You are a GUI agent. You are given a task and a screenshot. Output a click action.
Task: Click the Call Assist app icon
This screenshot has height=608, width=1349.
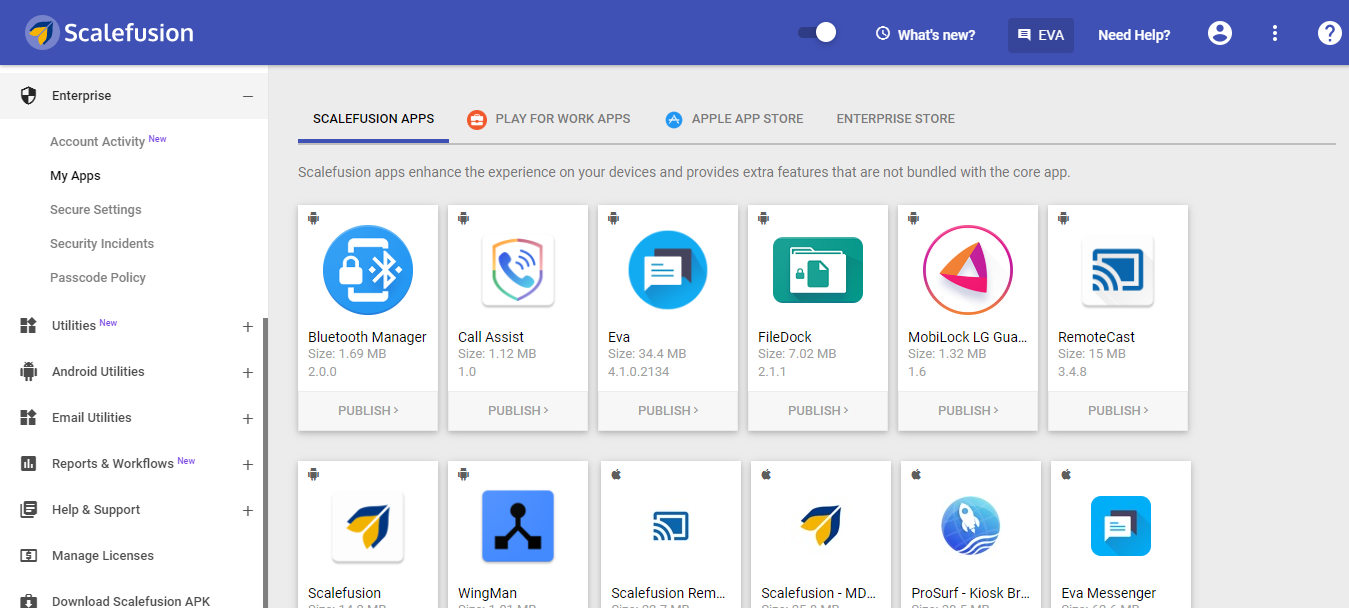coord(518,270)
